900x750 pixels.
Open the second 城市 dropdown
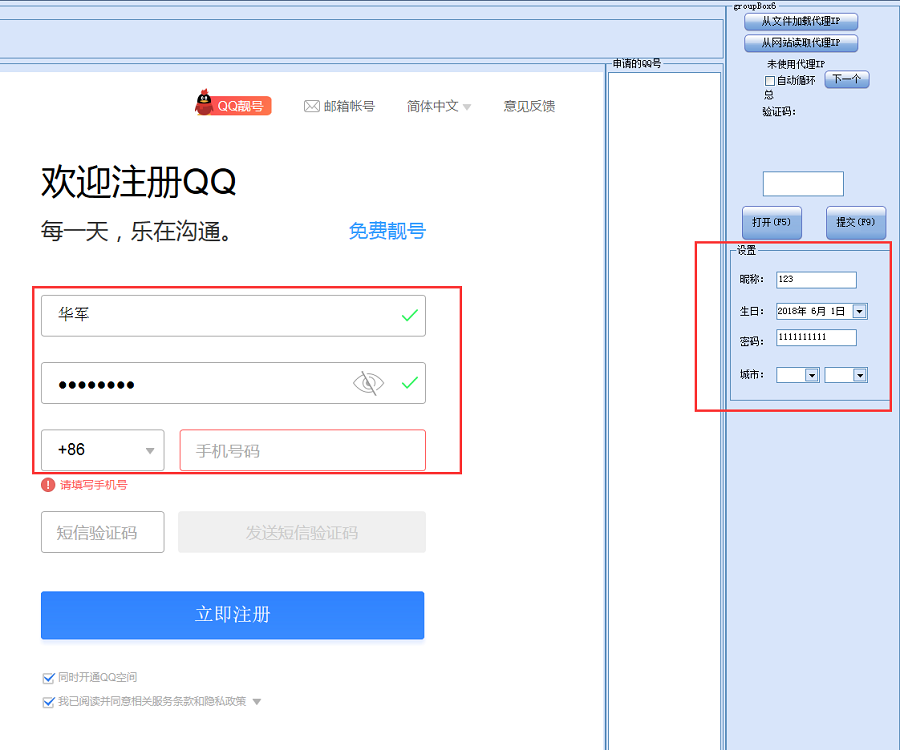pyautogui.click(x=859, y=375)
